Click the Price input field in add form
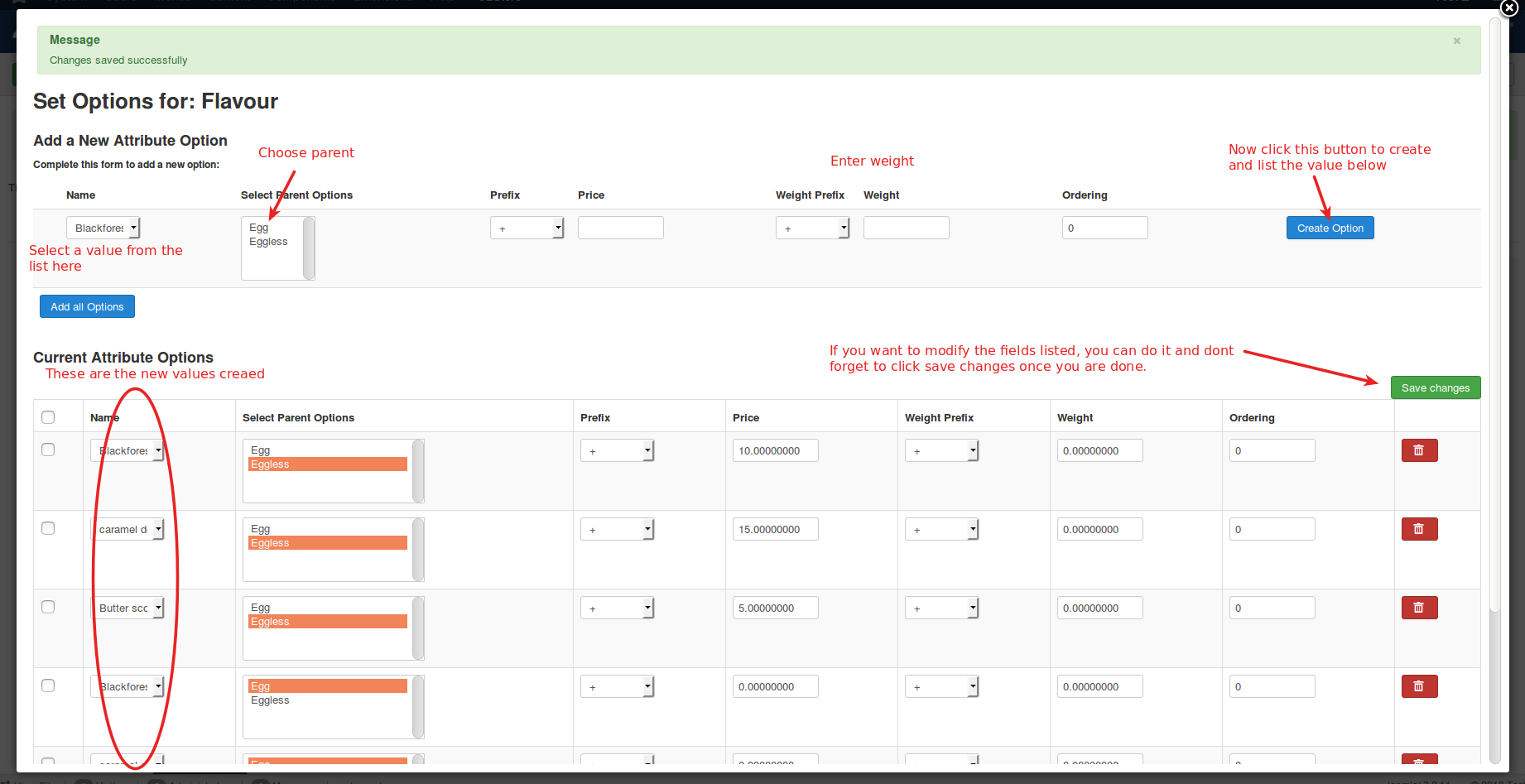Image resolution: width=1525 pixels, height=784 pixels. click(620, 228)
